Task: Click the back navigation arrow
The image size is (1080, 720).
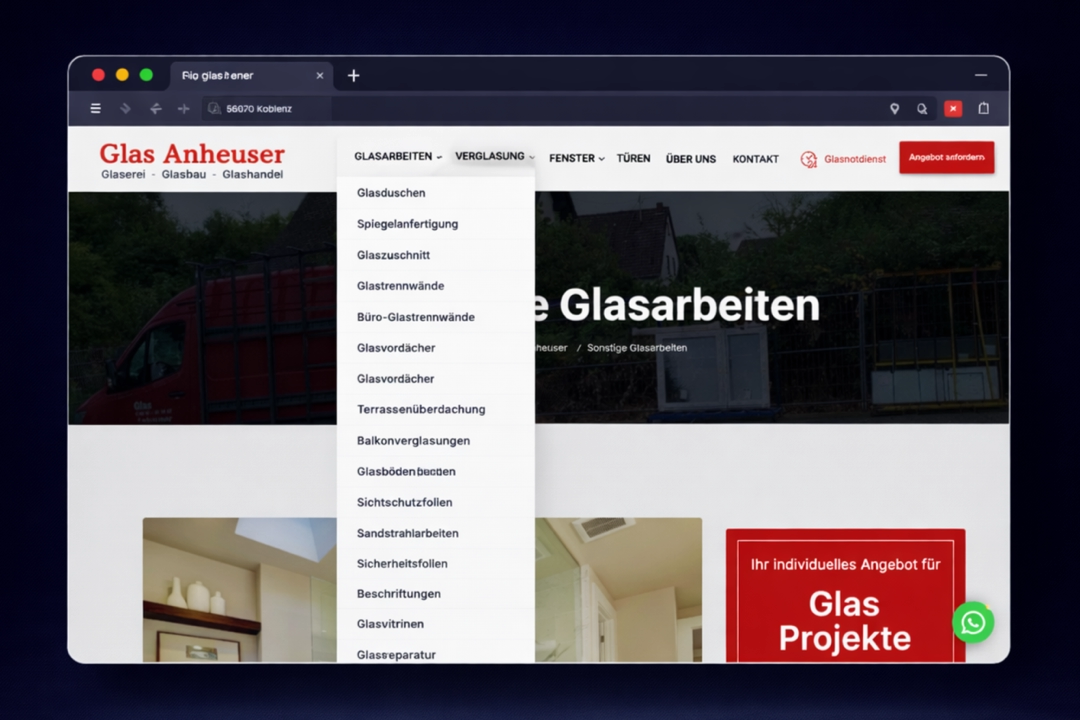Action: (x=155, y=108)
